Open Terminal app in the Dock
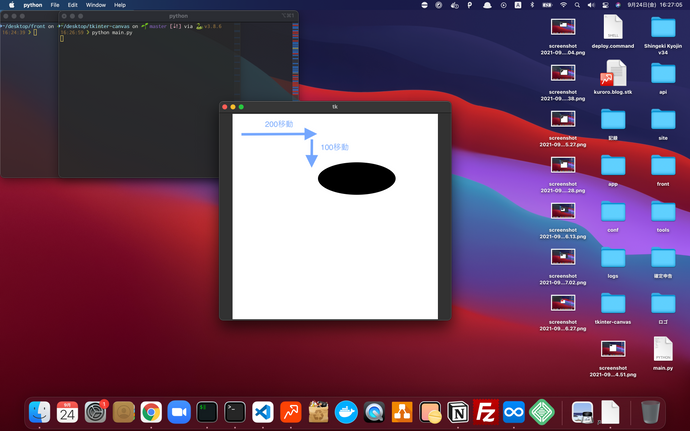The width and height of the screenshot is (690, 431). [x=235, y=413]
